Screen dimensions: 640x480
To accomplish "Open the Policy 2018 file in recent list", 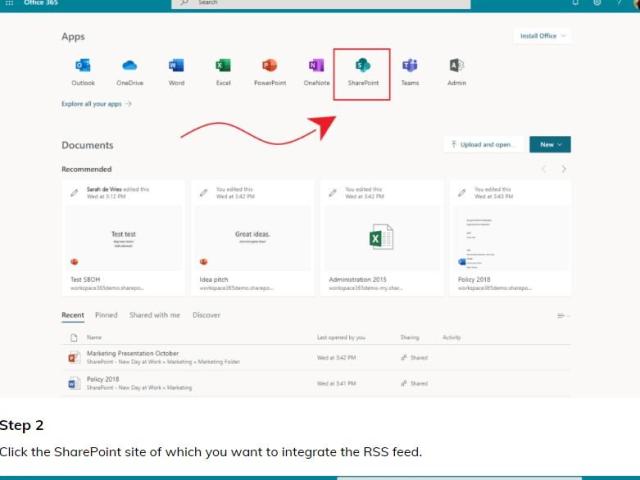I will [x=103, y=379].
